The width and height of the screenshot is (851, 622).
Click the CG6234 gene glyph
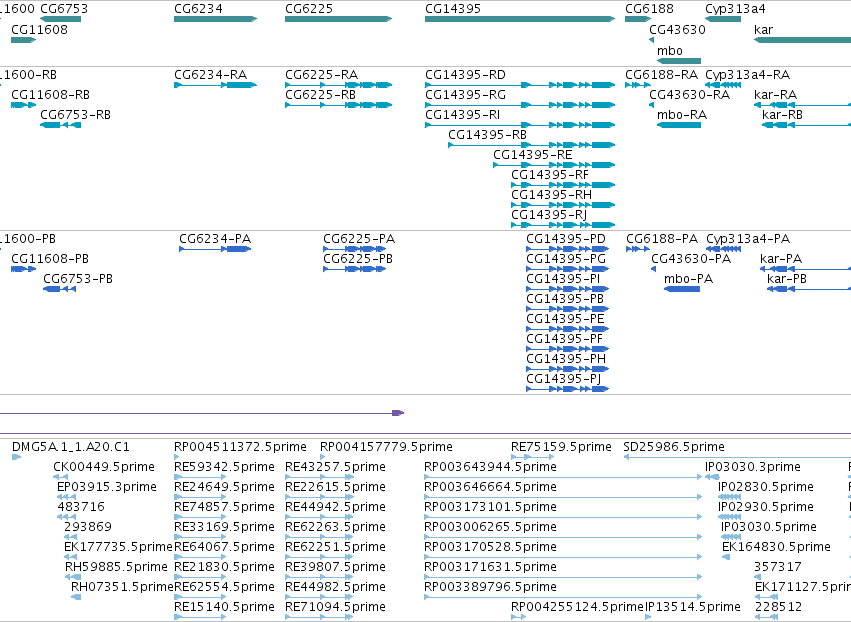coord(215,19)
